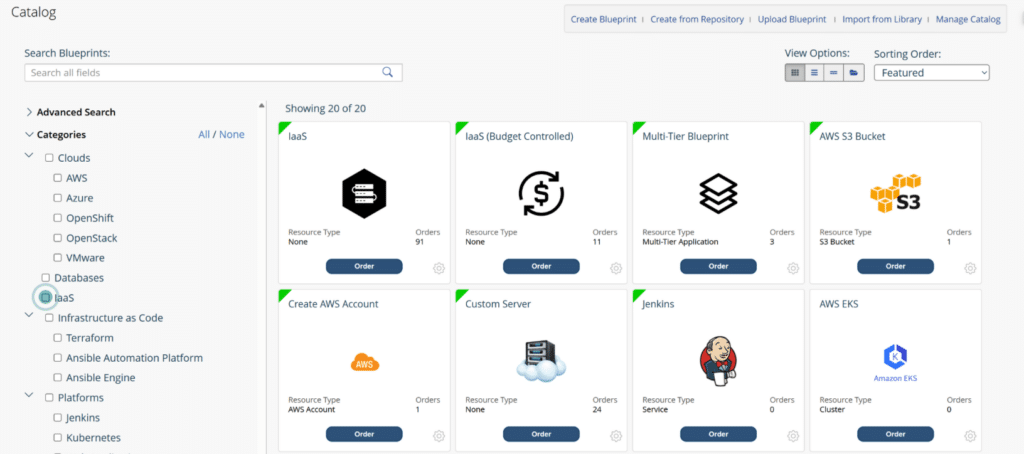The width and height of the screenshot is (1024, 454).
Task: Check the Infrastructure as Code checkbox
Action: click(49, 318)
